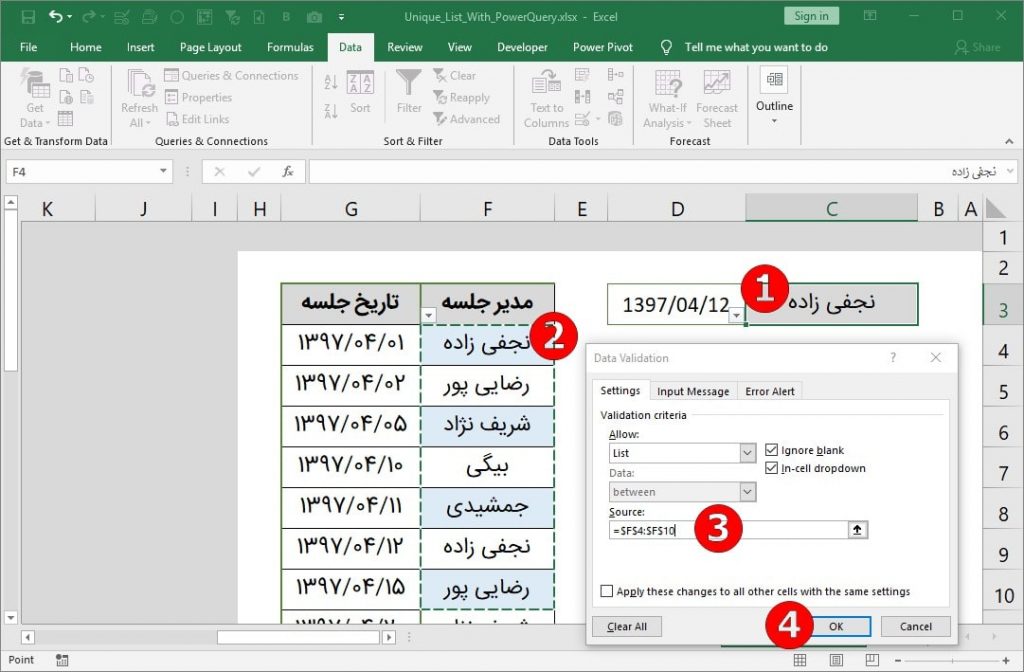Click Cancel in the Data Validation dialog
The width and height of the screenshot is (1024, 672).
click(x=916, y=626)
